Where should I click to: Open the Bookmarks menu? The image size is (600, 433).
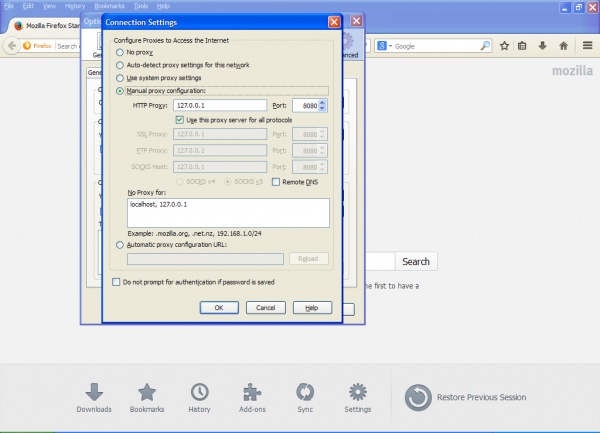109,6
